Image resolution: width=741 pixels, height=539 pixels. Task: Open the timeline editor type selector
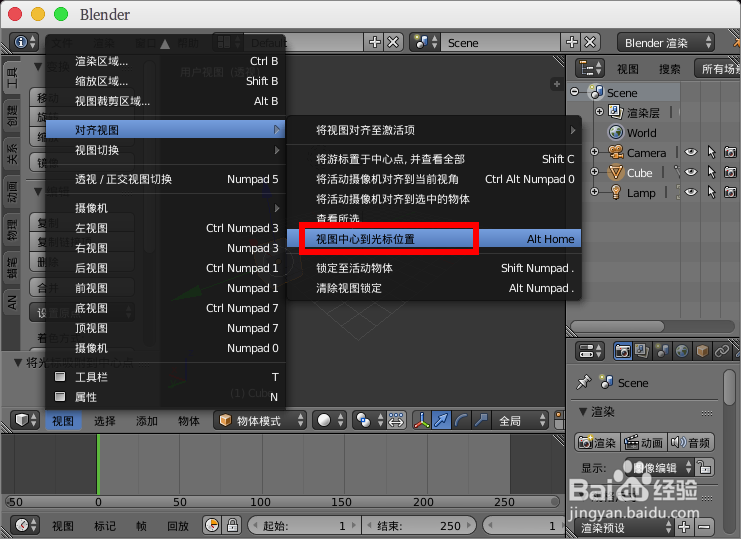25,525
